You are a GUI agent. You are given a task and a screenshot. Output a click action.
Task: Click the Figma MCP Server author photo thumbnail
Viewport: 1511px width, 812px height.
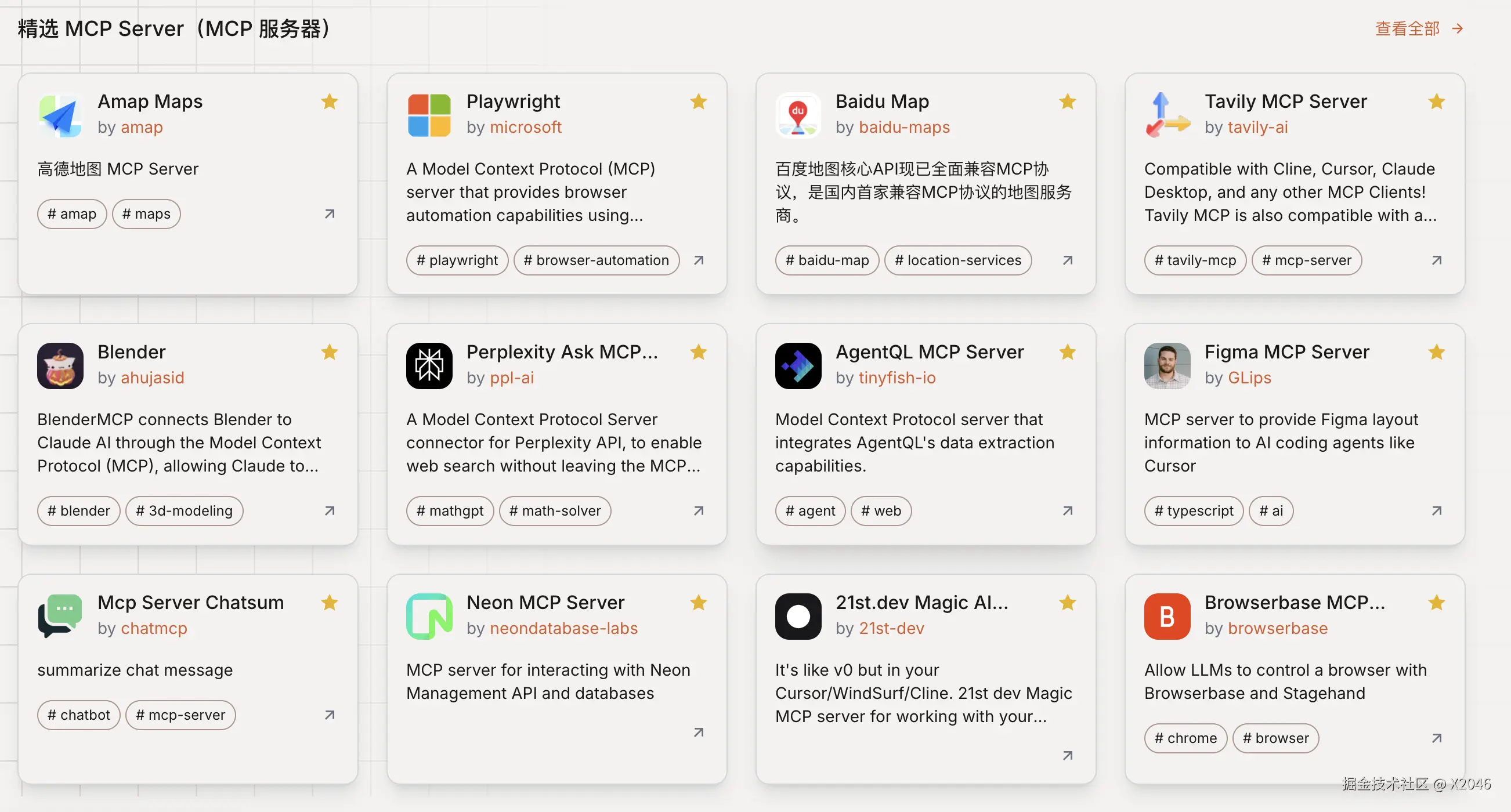[x=1167, y=366]
